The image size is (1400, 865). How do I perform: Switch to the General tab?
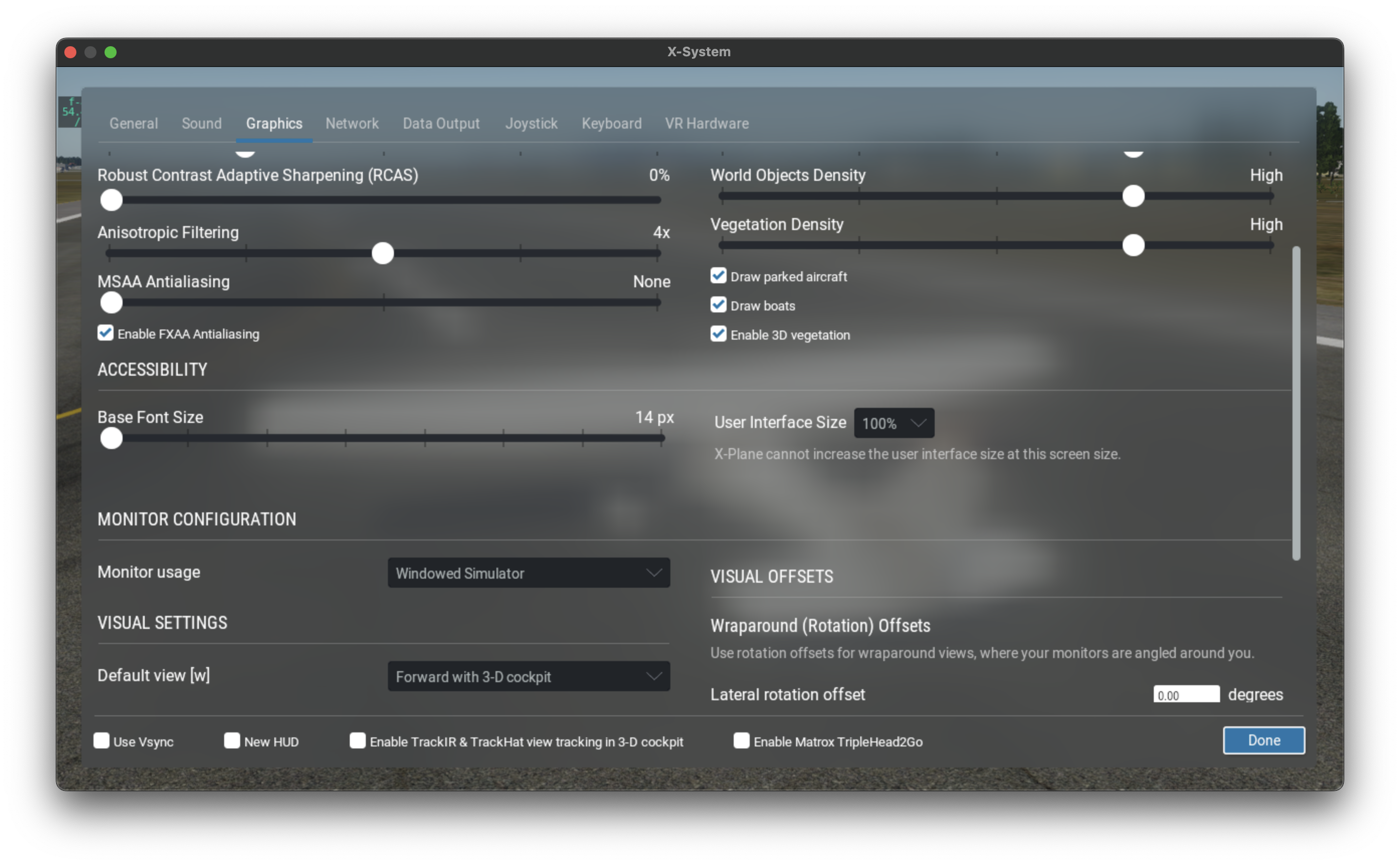pyautogui.click(x=133, y=124)
